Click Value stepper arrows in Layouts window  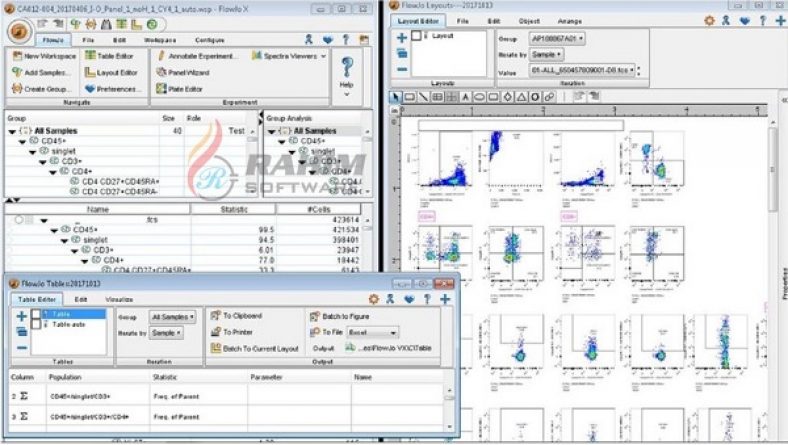coord(639,70)
